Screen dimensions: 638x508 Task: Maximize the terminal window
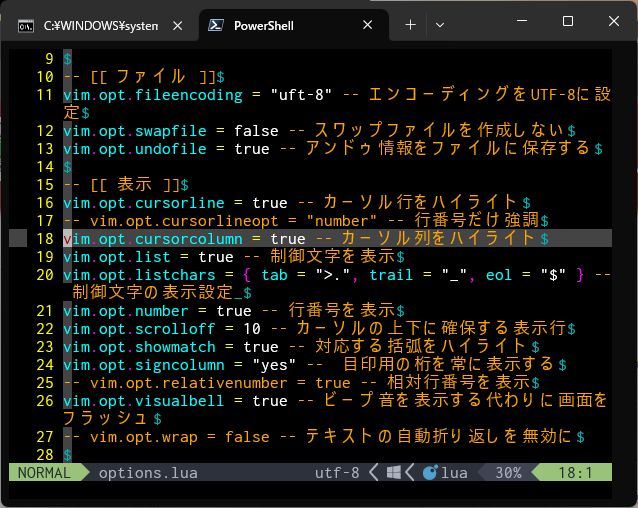pyautogui.click(x=568, y=21)
